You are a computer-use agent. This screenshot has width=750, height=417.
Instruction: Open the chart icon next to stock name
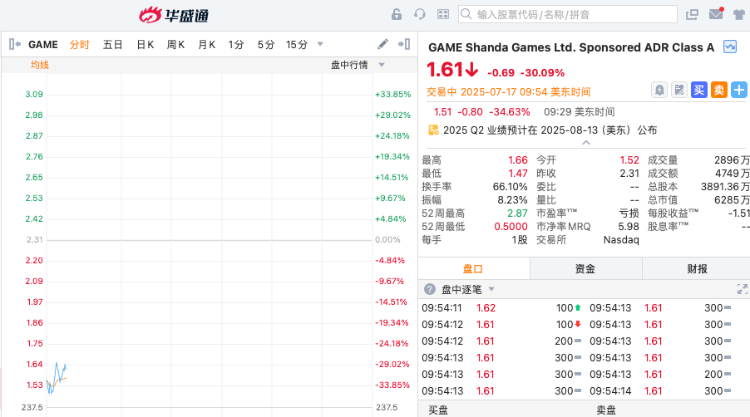click(x=730, y=46)
